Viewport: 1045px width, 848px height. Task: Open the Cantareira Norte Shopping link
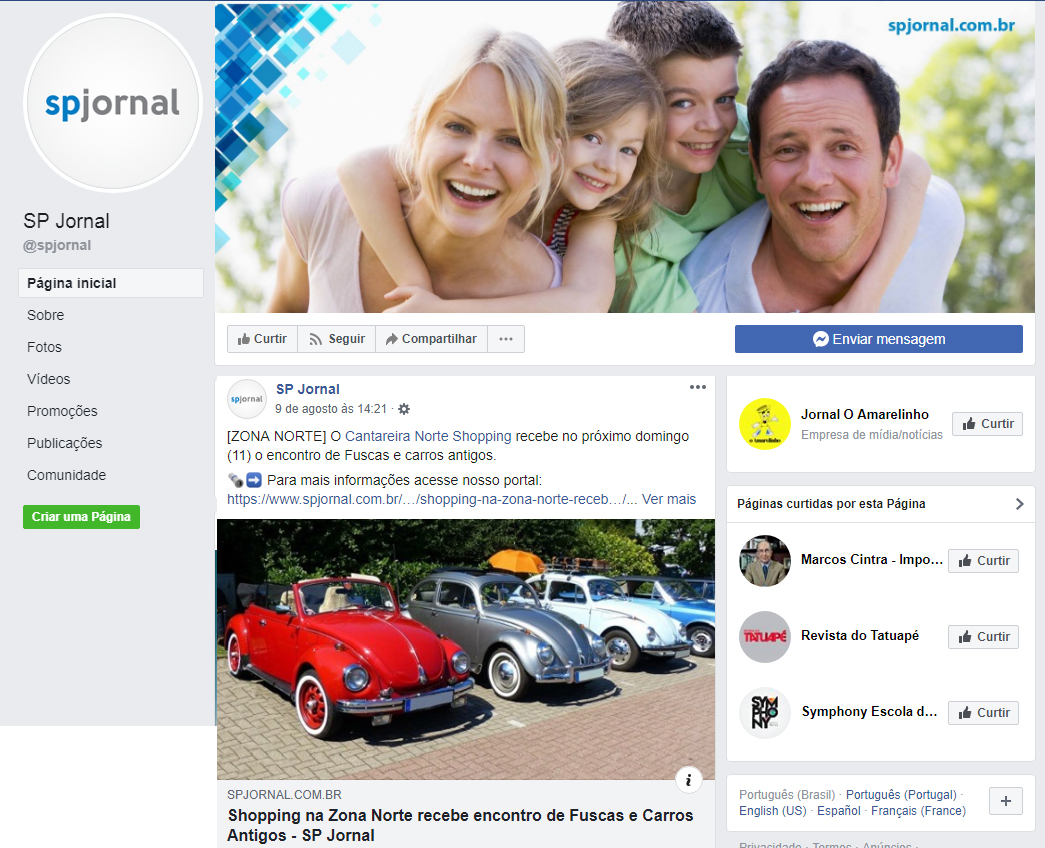pyautogui.click(x=428, y=436)
